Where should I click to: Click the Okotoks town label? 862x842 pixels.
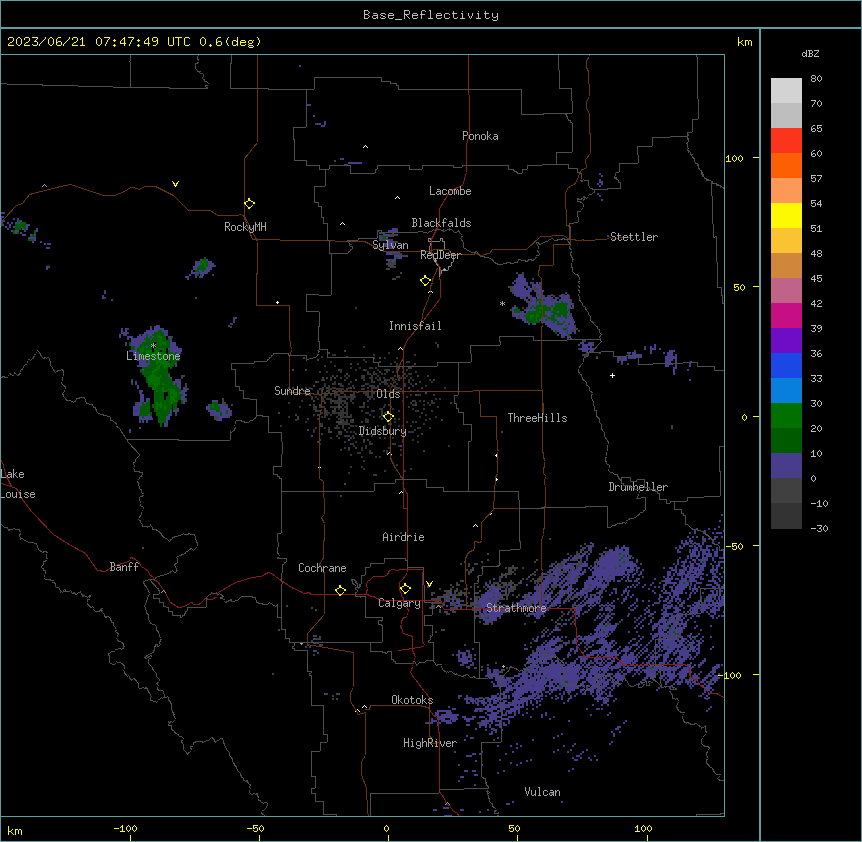coord(412,700)
